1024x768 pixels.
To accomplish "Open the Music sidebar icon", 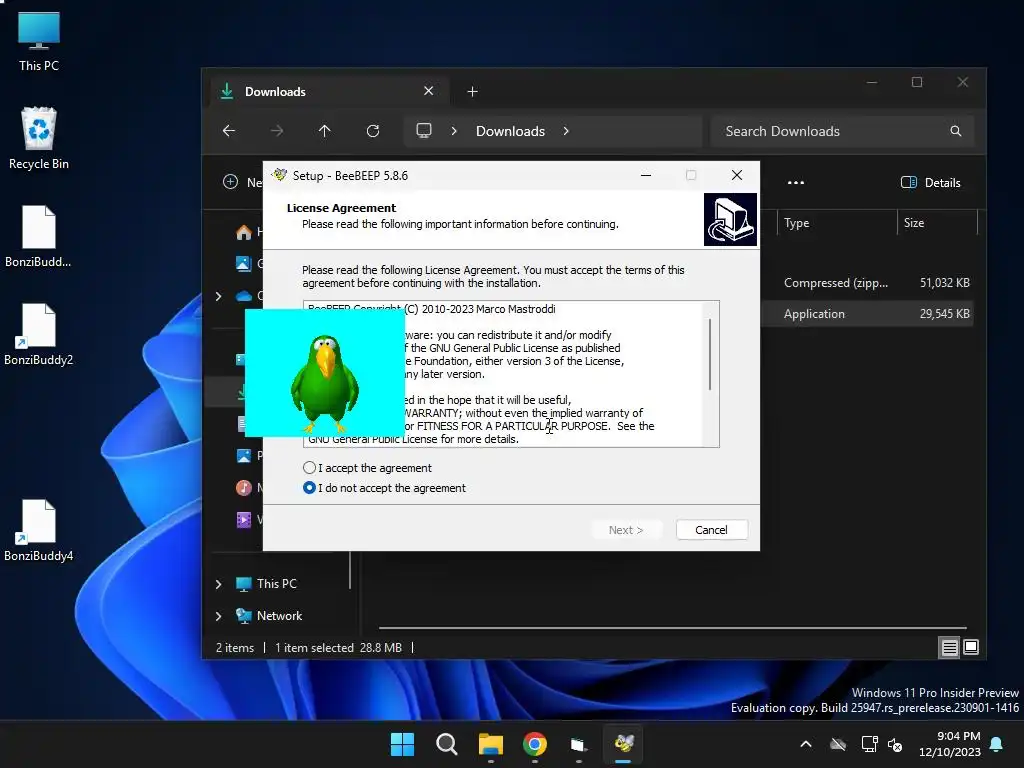I will 244,487.
